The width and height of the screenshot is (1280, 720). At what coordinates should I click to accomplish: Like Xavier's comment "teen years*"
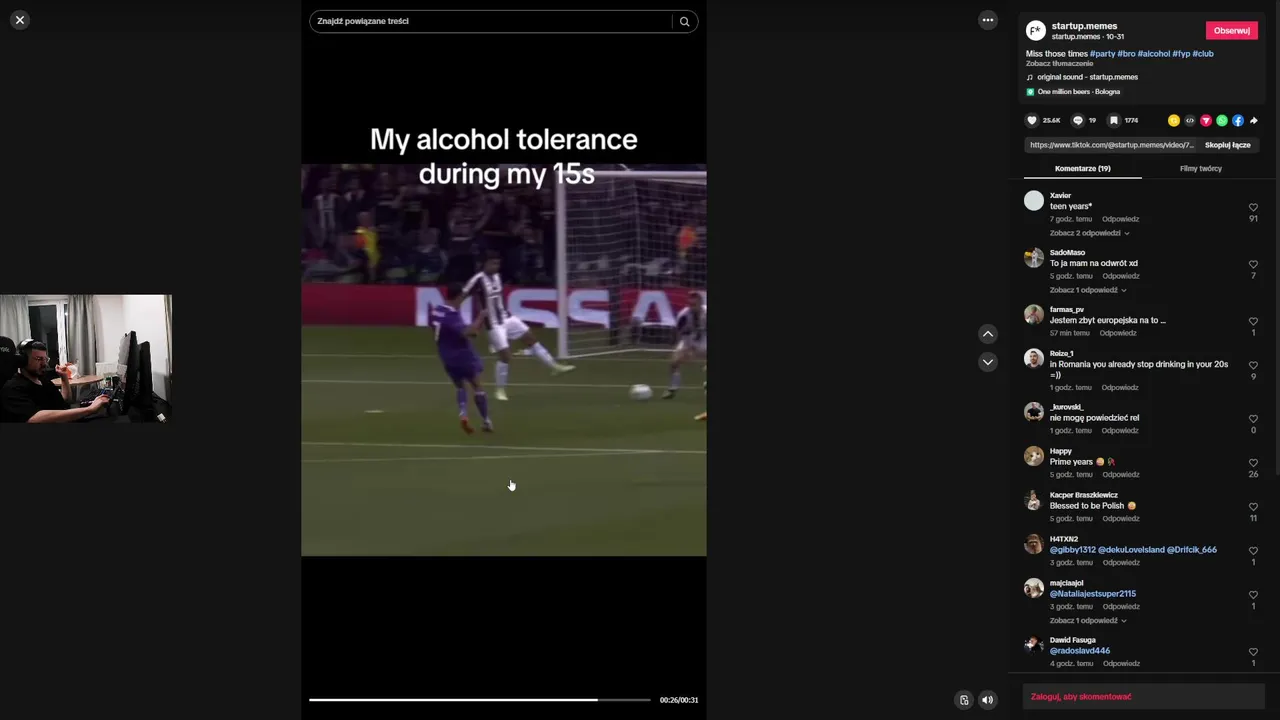(1253, 208)
